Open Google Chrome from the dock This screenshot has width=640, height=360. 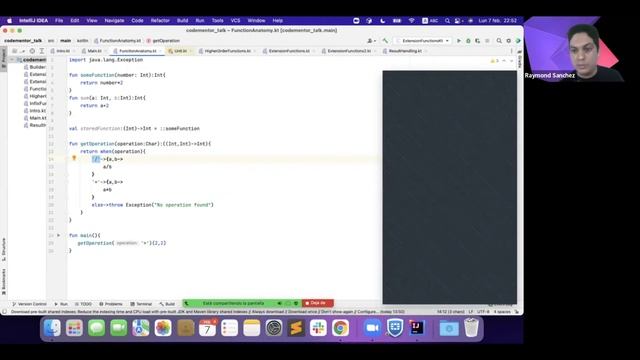coord(340,328)
